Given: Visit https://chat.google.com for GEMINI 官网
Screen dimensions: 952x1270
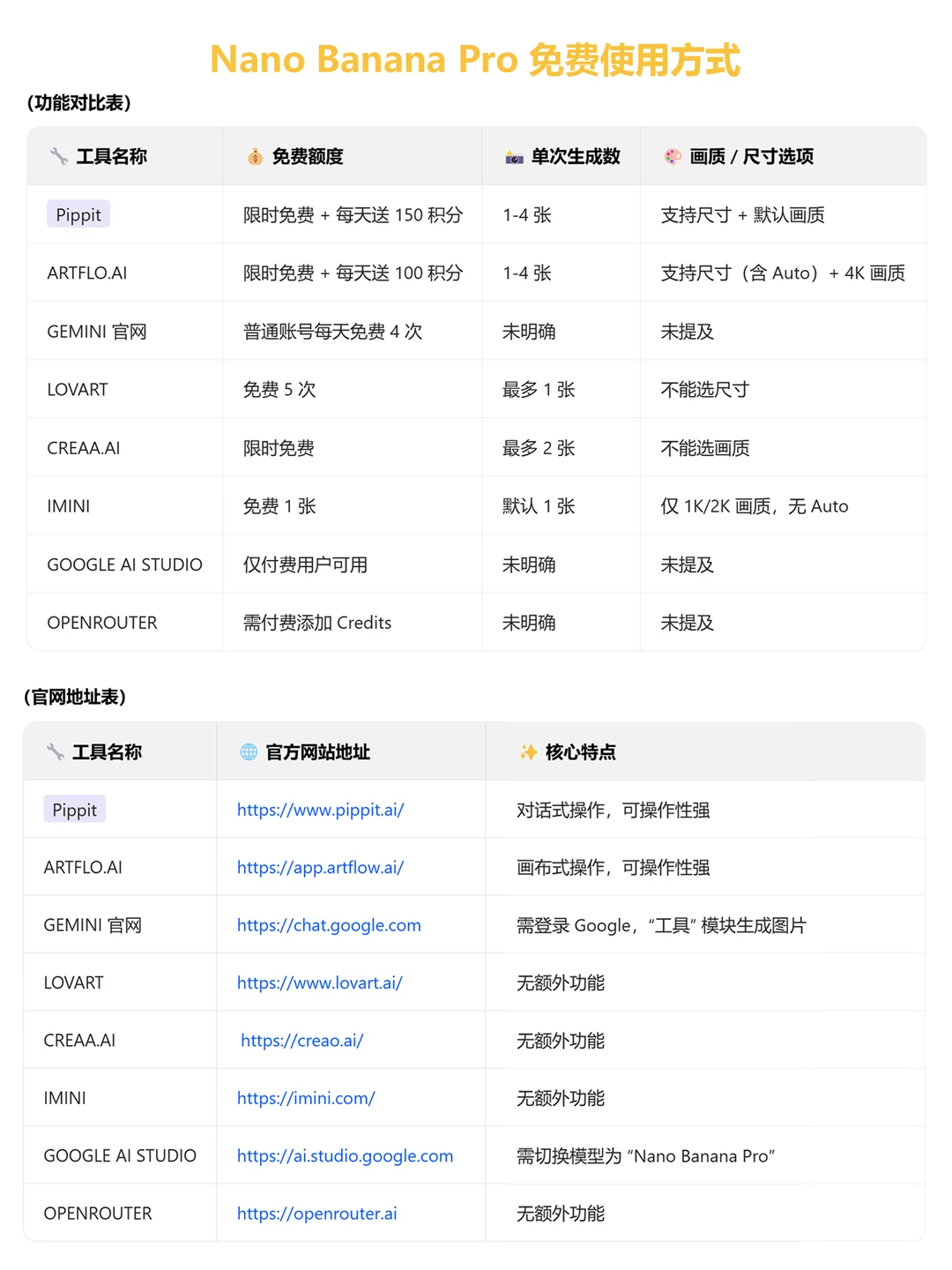Looking at the screenshot, I should point(328,925).
